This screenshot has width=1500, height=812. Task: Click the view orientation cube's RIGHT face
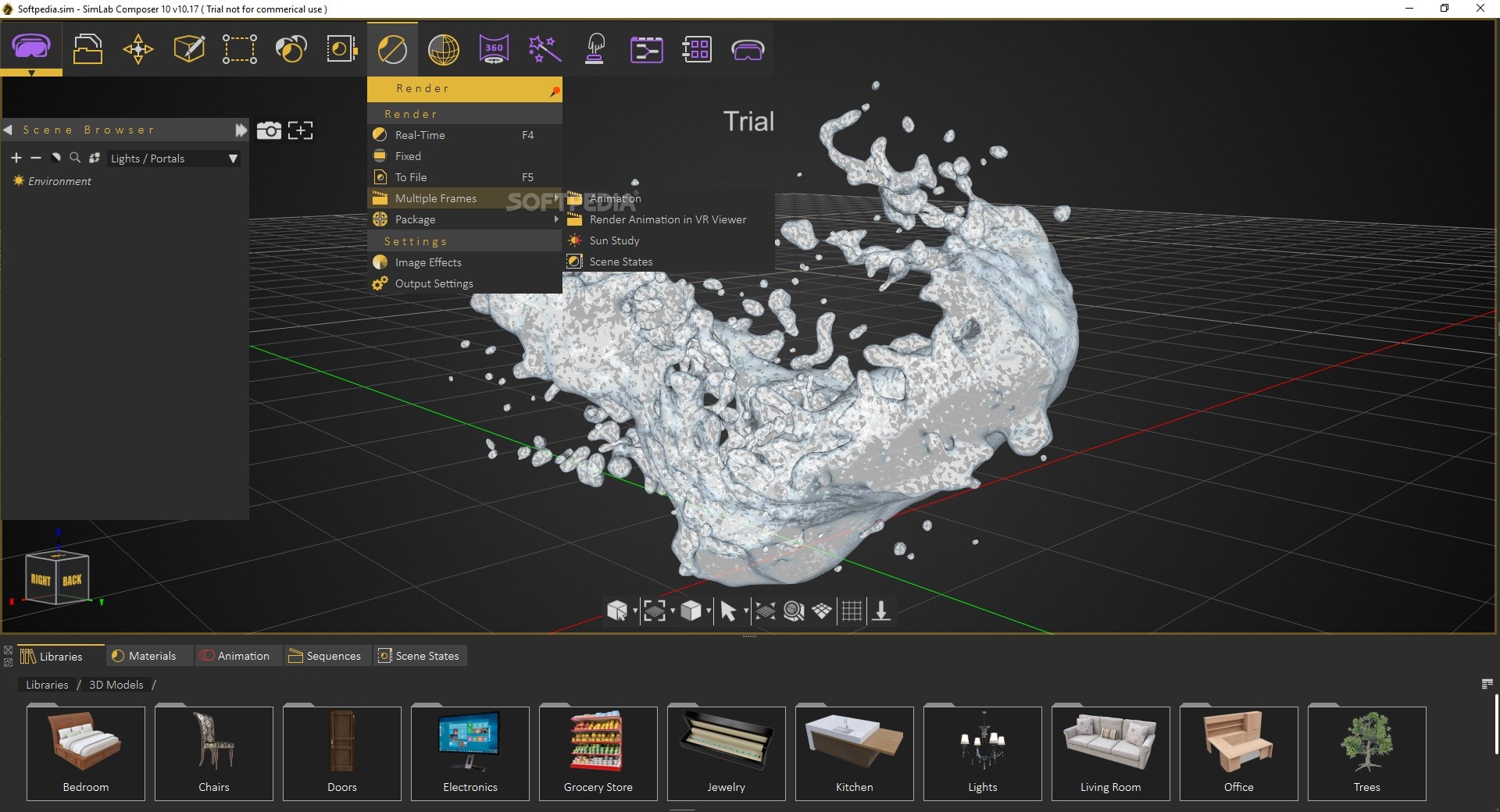click(x=41, y=579)
